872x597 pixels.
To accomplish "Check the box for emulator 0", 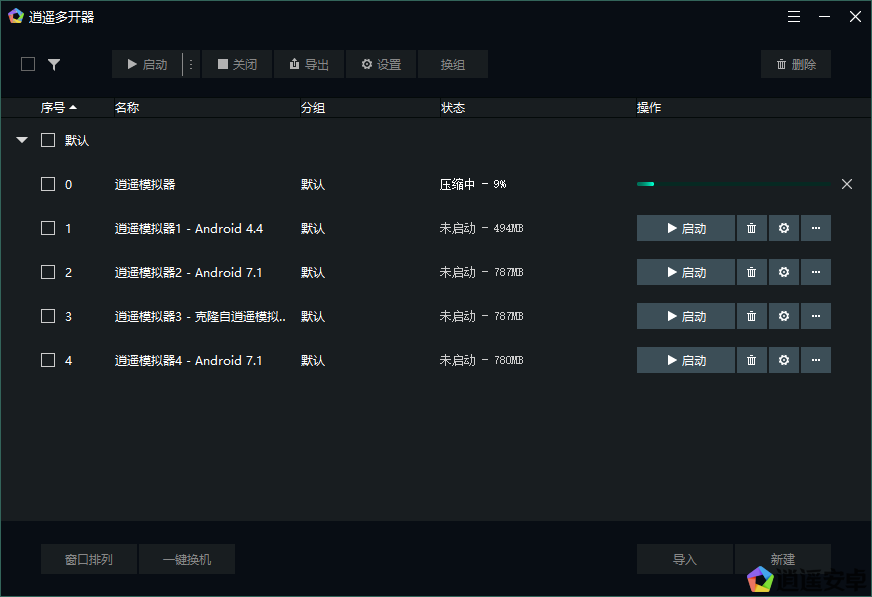I will point(48,184).
